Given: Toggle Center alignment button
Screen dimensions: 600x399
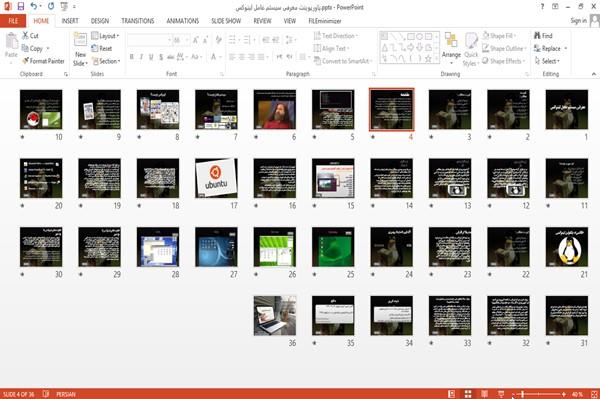Looking at the screenshot, I should 241,57.
